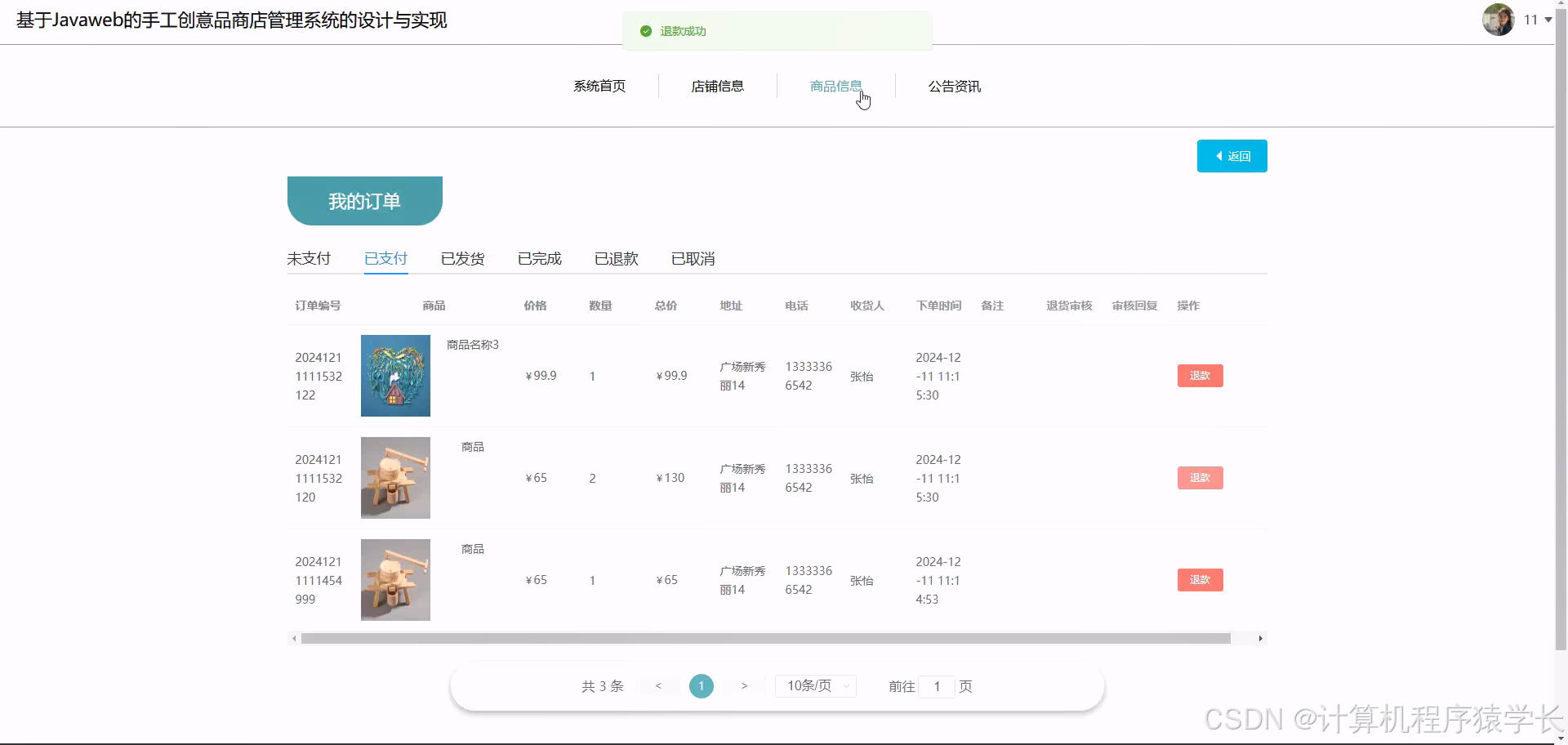The image size is (1568, 745).
Task: Switch to the 未支付 orders tab
Action: (309, 258)
